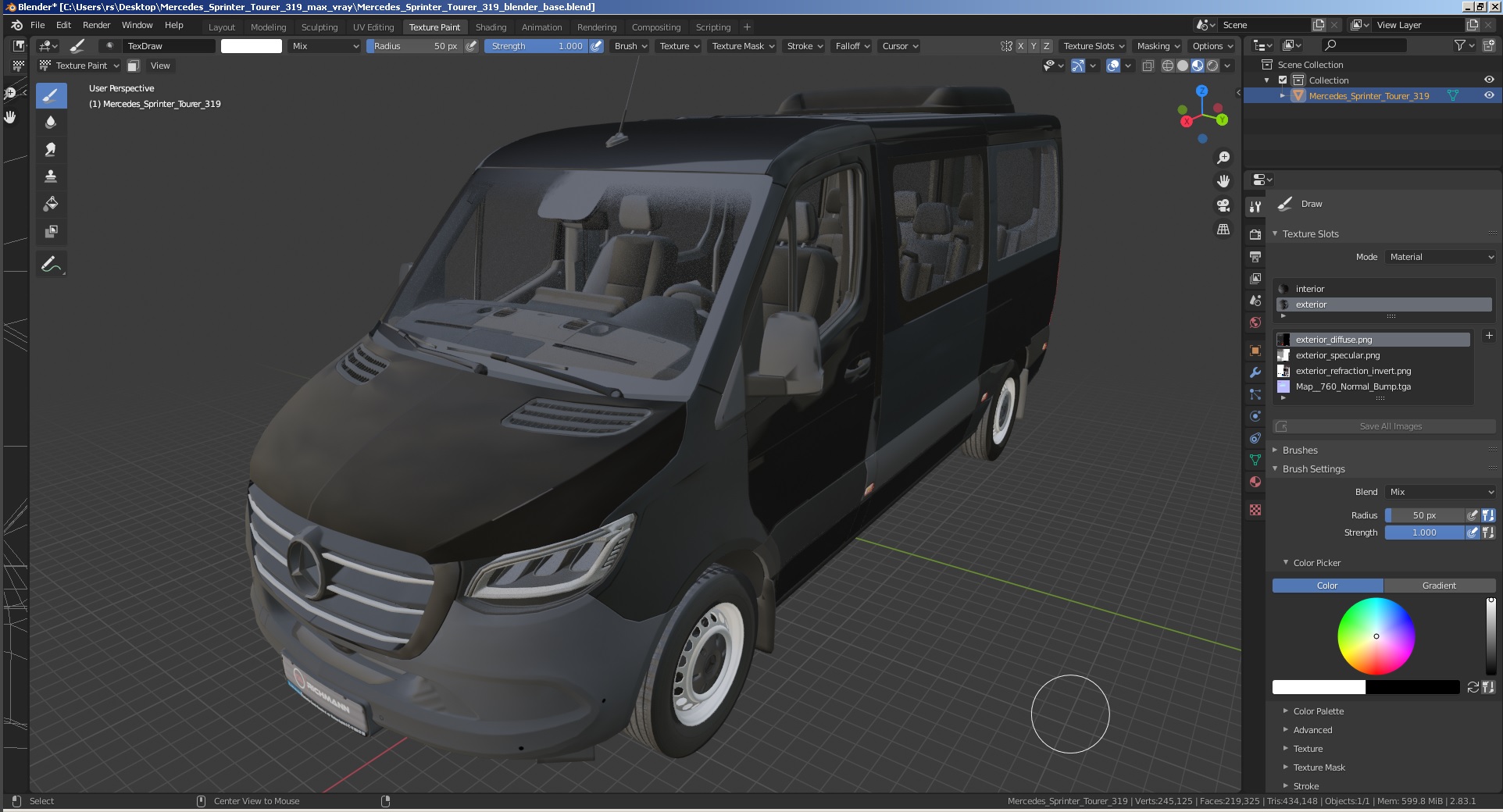Uncheck the Collection exclude checkbox
This screenshot has width=1503, height=812.
(1283, 80)
